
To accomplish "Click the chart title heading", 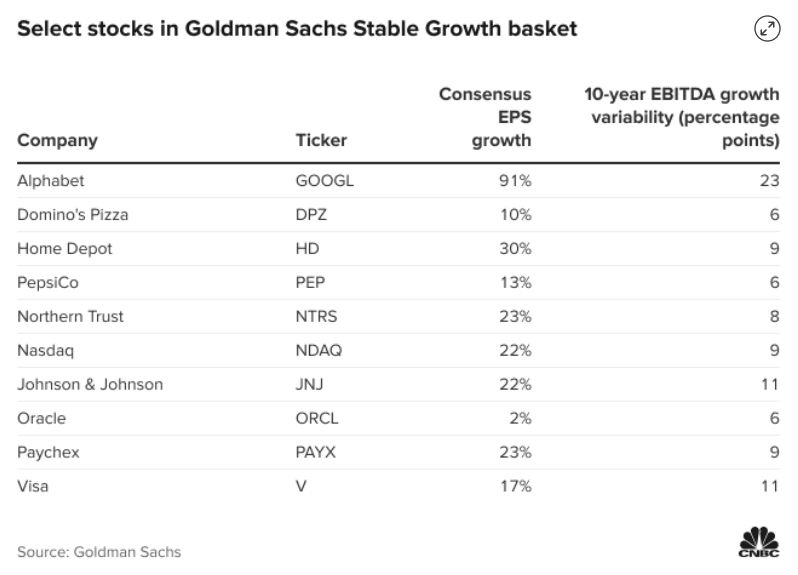I will click(x=298, y=30).
